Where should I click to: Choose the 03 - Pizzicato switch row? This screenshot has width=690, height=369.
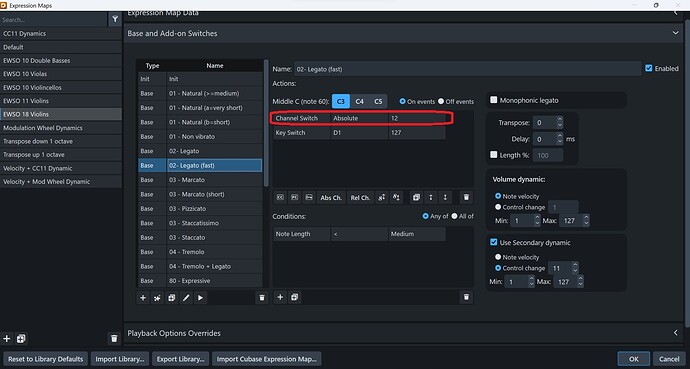pos(200,208)
